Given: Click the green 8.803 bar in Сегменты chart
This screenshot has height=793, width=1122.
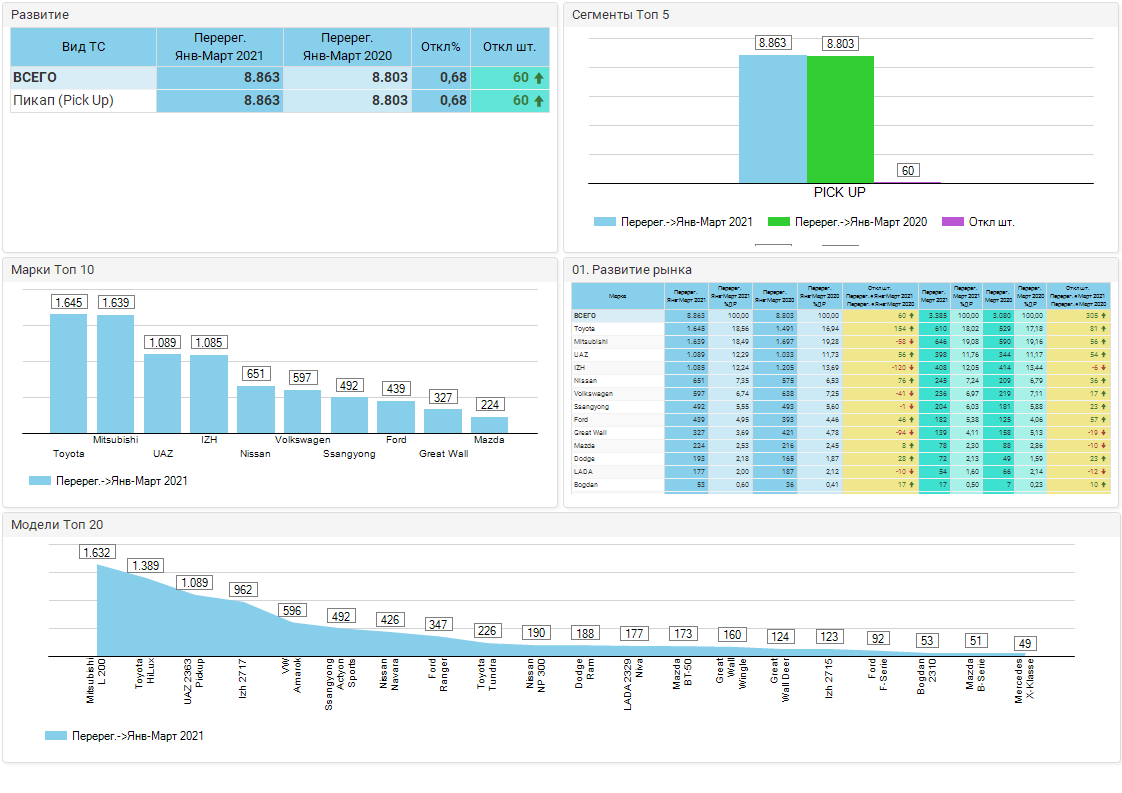Looking at the screenshot, I should (x=840, y=119).
